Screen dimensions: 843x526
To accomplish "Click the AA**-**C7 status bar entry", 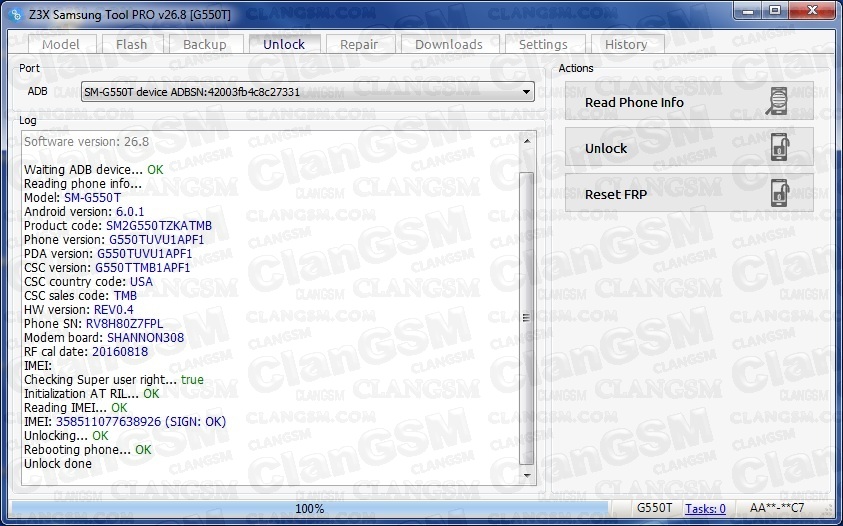I will click(777, 508).
